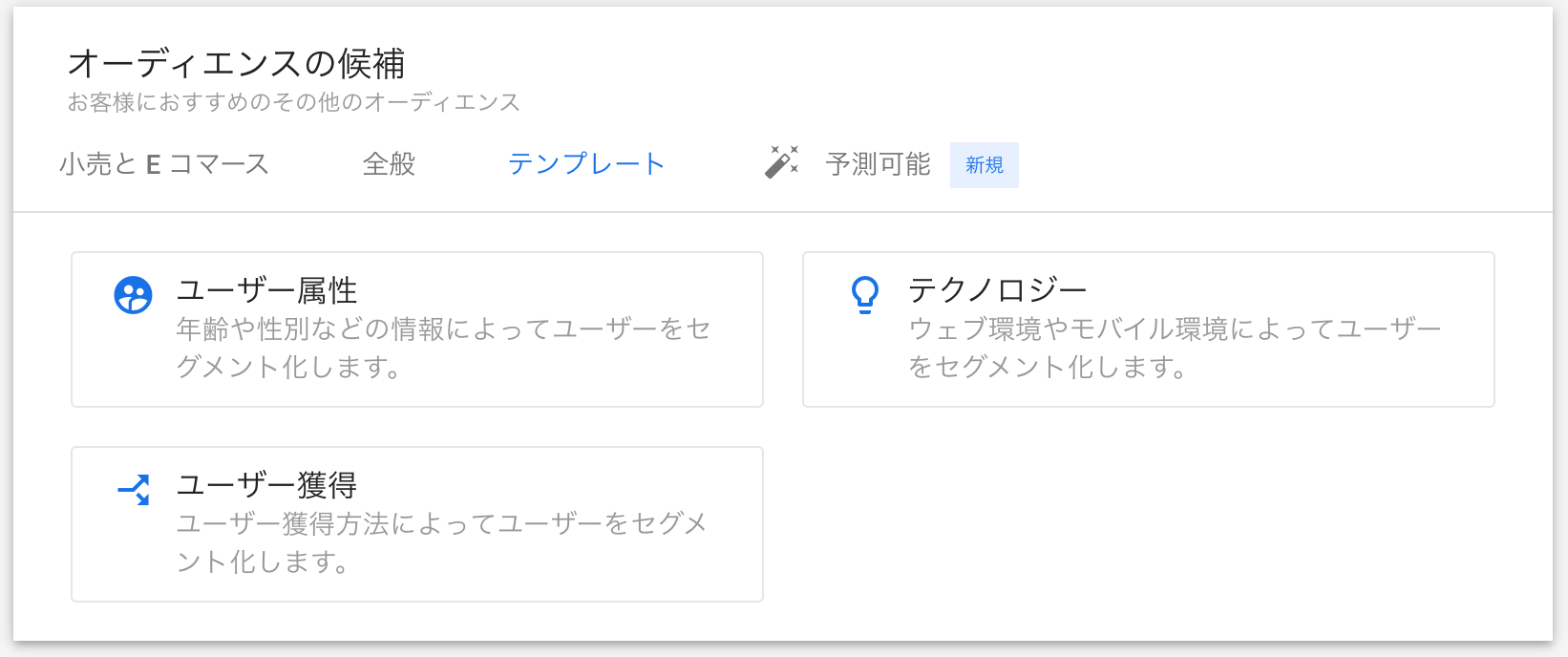Select the ユーザー属性 card title
1568x657 pixels.
(x=266, y=290)
